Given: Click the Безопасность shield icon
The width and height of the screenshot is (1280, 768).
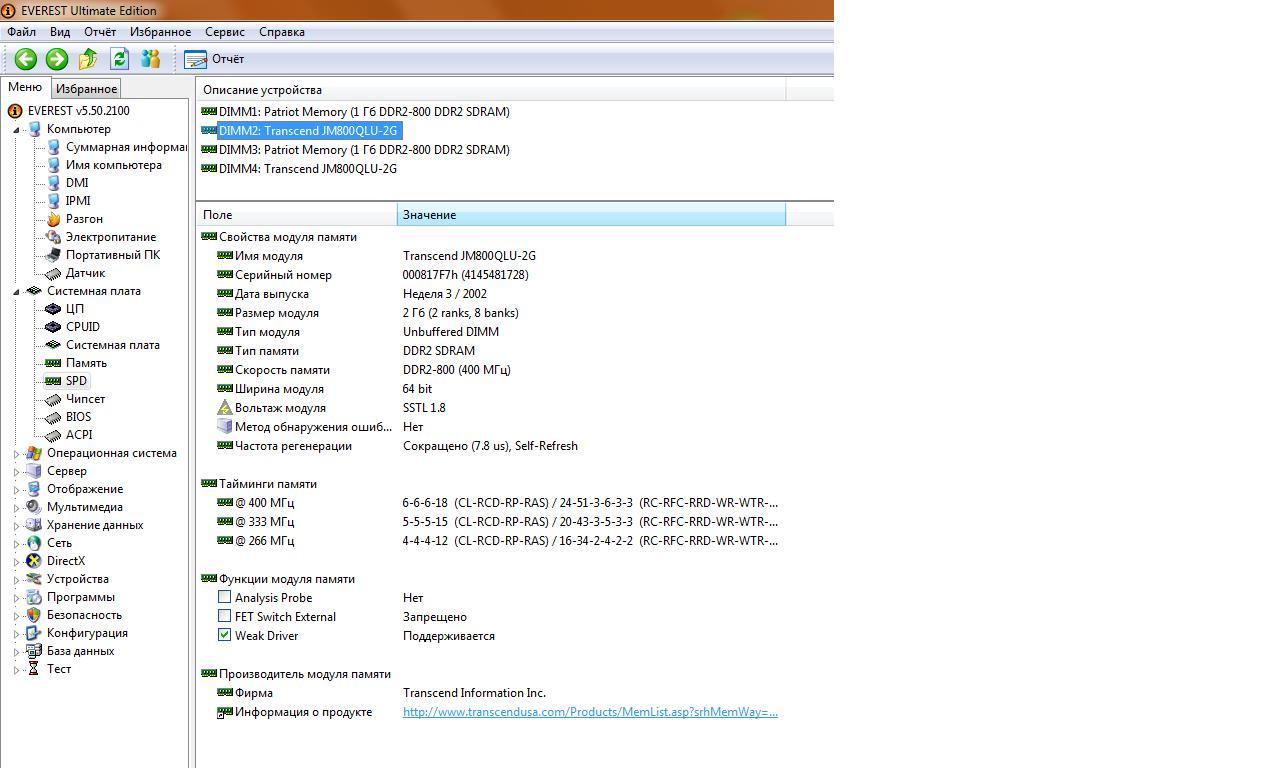Looking at the screenshot, I should 34,615.
